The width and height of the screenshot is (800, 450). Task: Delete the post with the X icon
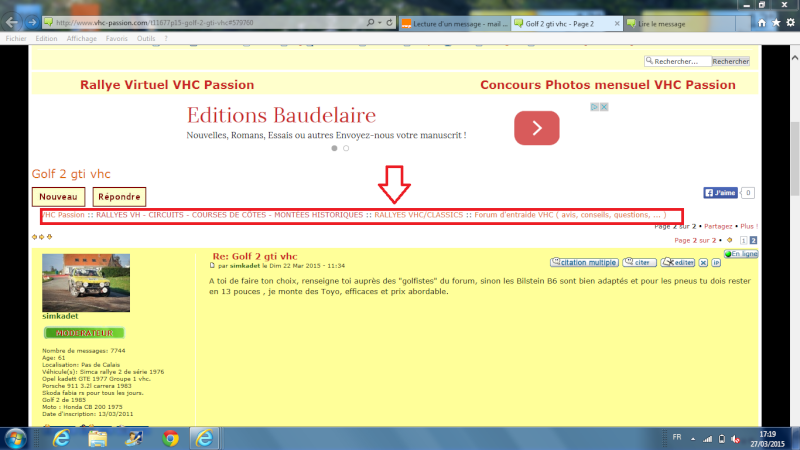(x=703, y=263)
